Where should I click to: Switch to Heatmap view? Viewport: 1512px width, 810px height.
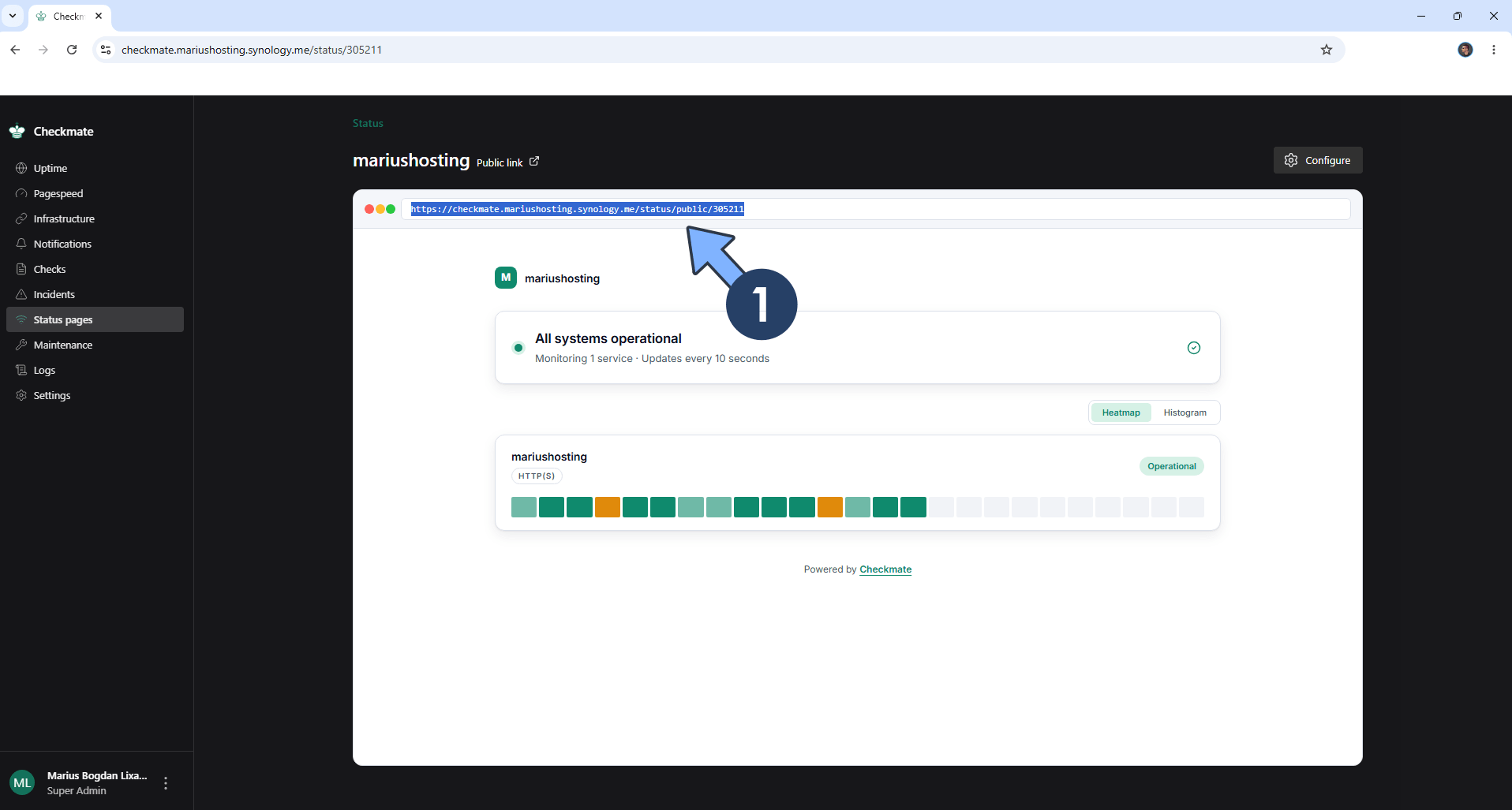(1121, 412)
